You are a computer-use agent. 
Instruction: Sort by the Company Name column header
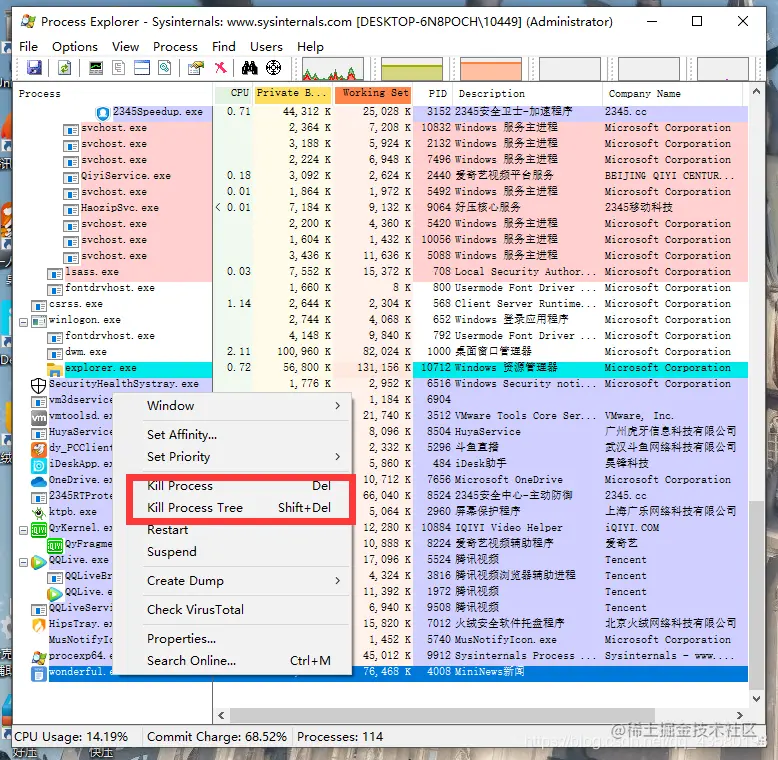(673, 94)
